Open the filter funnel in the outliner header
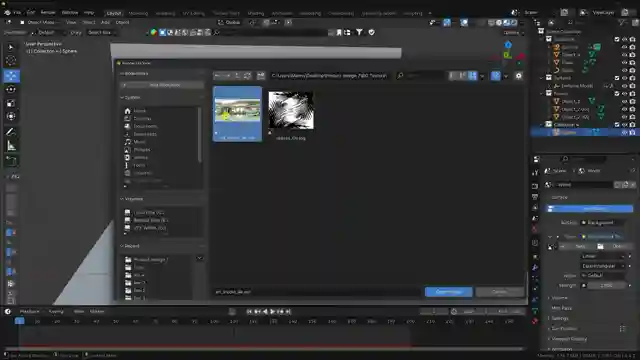Viewport: 640px width, 360px height. click(x=621, y=22)
